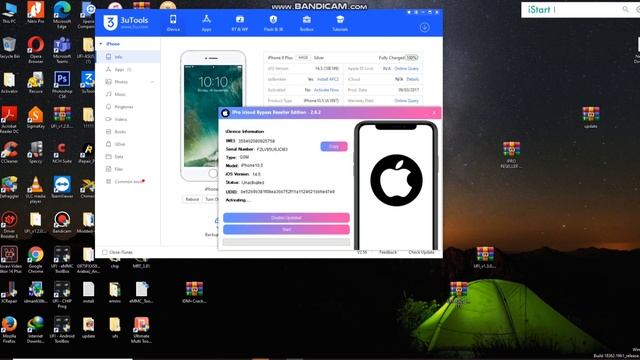Open the Google Chrome desktop icon
Image resolution: width=640 pixels, height=360 pixels.
[x=36, y=259]
